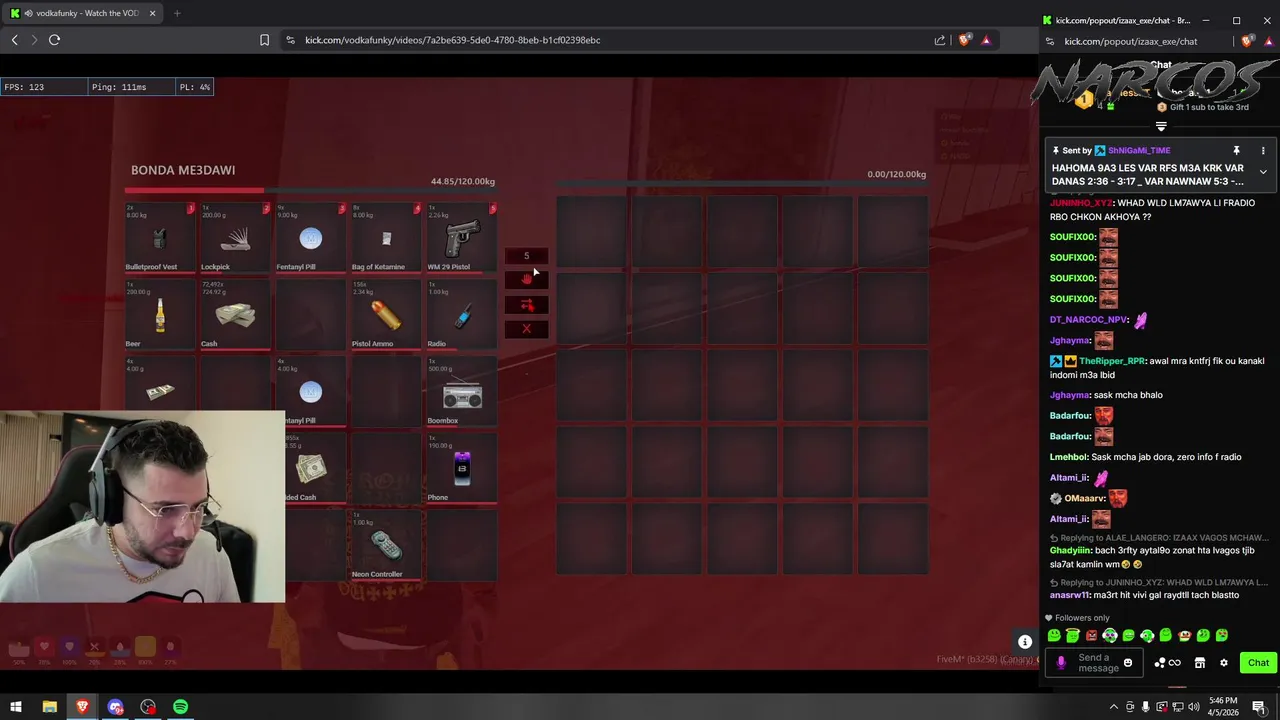The width and height of the screenshot is (1280, 720).
Task: Click the red X close inventory button
Action: pyautogui.click(x=527, y=328)
